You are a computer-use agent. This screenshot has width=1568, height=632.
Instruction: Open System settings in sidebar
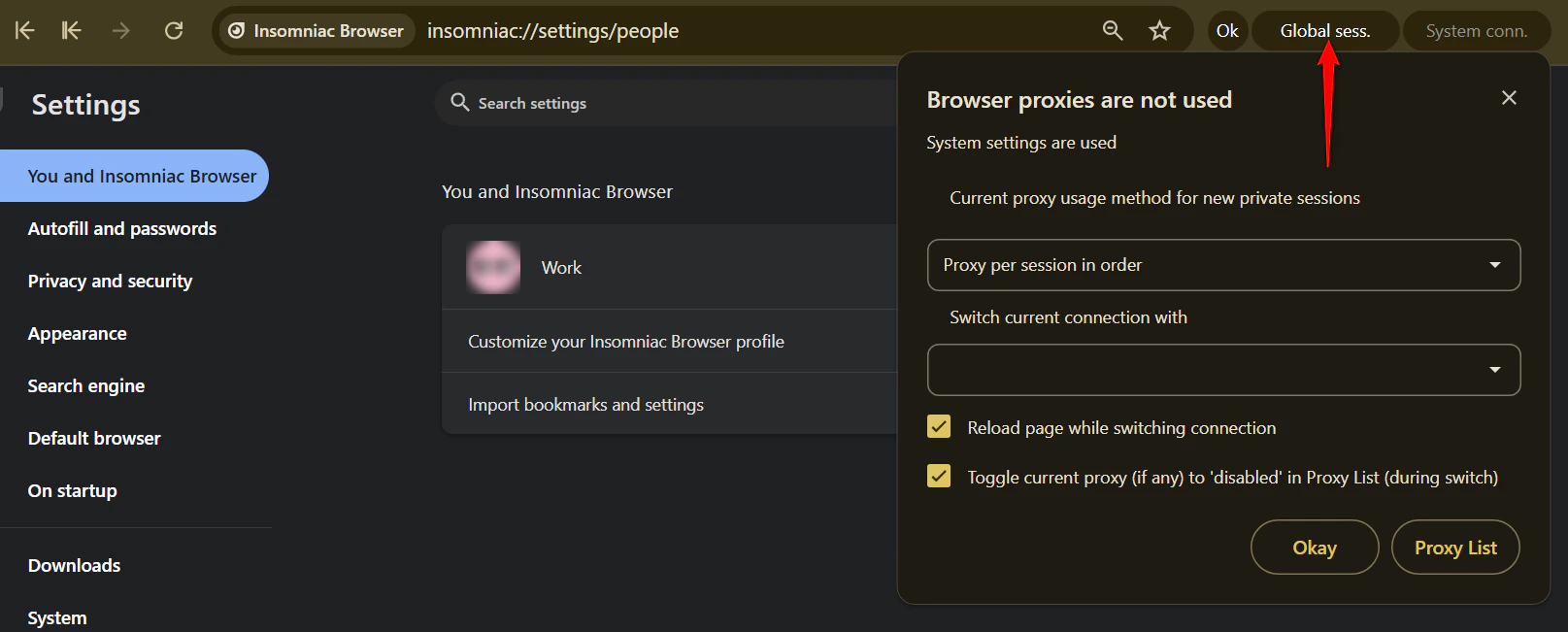click(57, 617)
